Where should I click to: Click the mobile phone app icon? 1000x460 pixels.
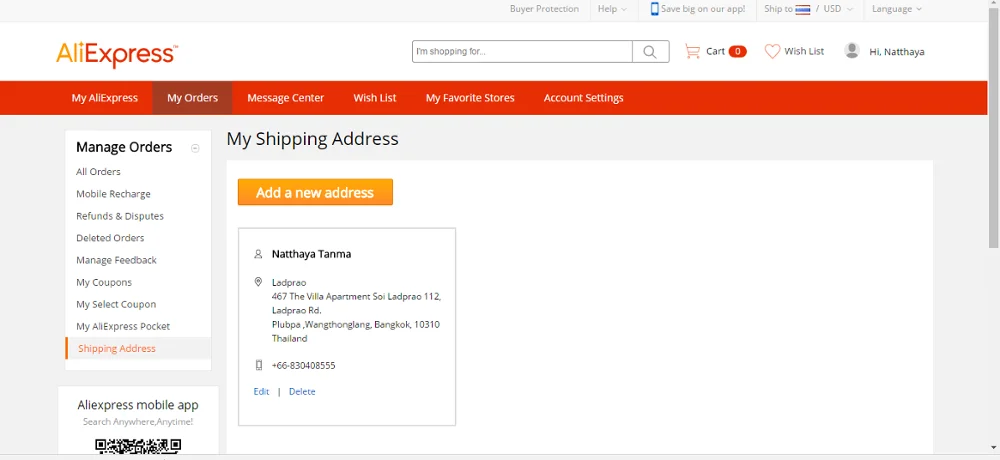tap(654, 9)
